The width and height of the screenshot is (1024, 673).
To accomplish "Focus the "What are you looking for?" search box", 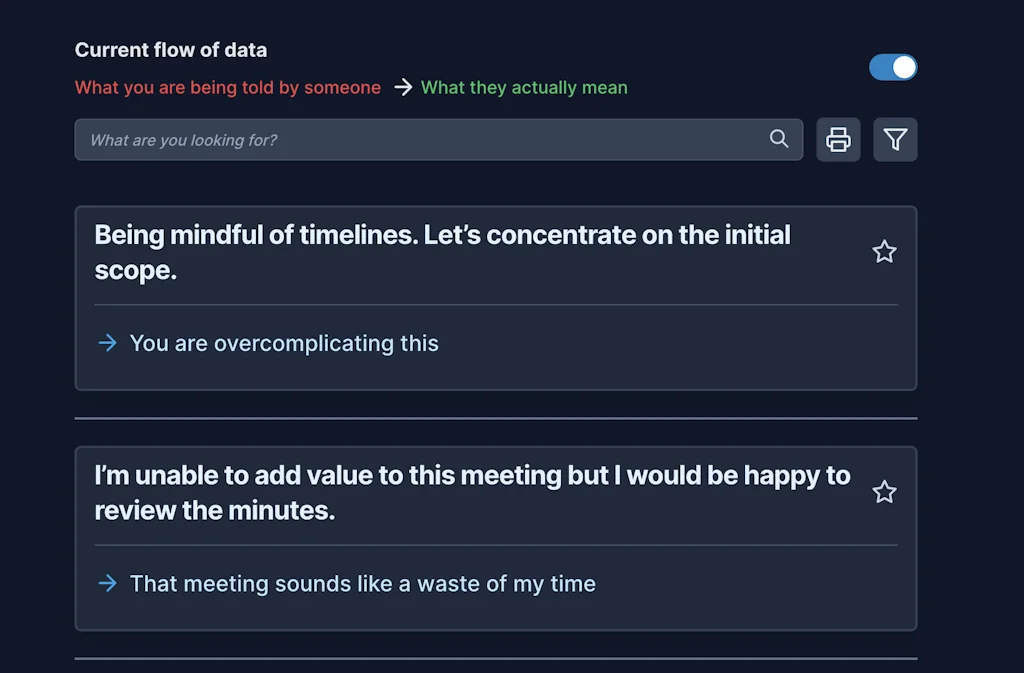I will click(x=420, y=140).
